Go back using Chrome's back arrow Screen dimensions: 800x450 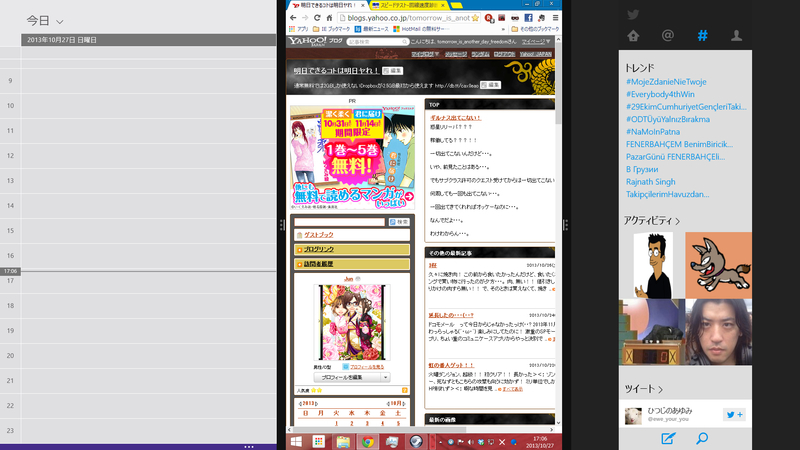(293, 18)
